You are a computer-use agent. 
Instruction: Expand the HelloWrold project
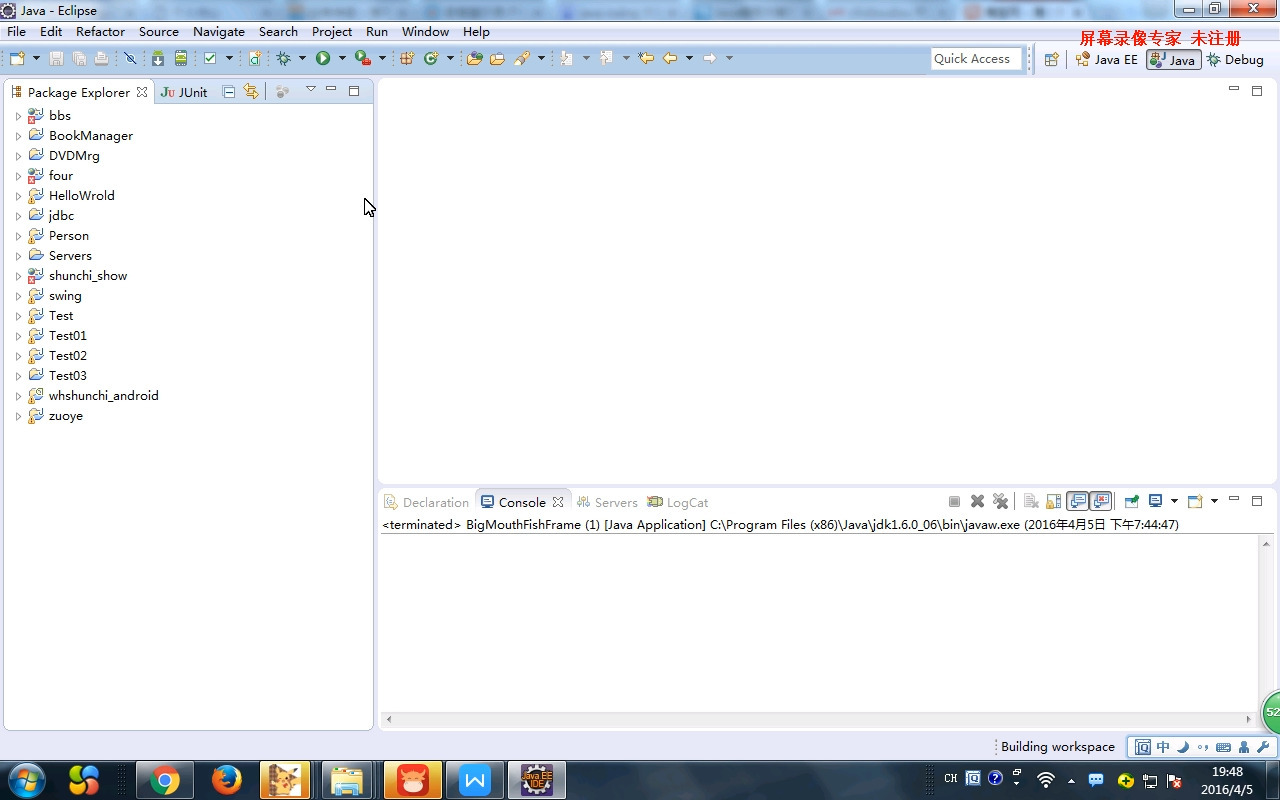coord(18,196)
